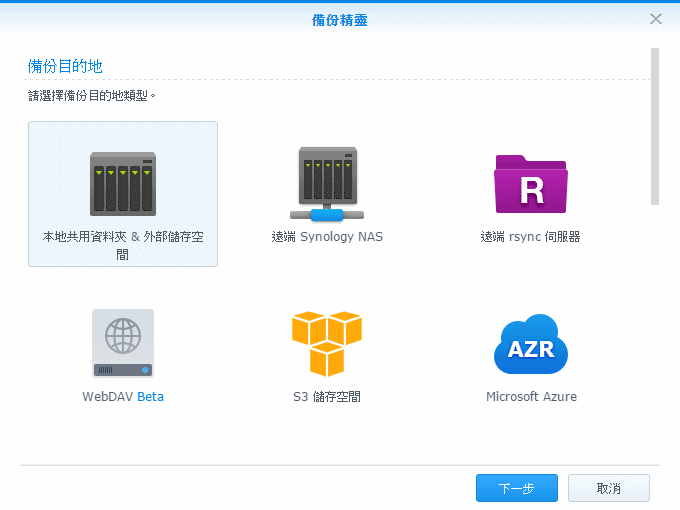Select the blue Azure cloud icon
Viewport: 680px width, 510px height.
(530, 343)
